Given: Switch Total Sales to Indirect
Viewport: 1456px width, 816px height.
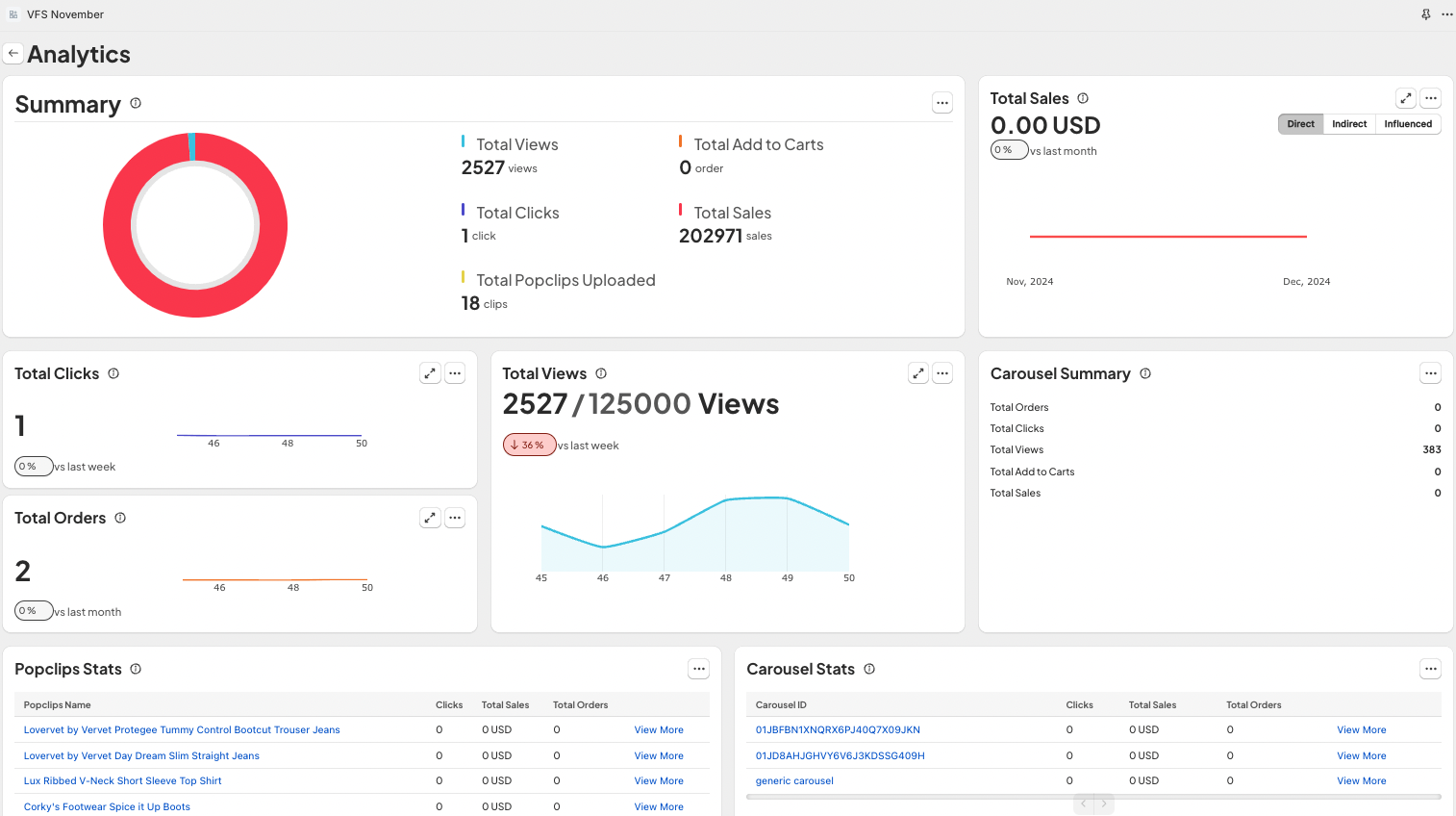Looking at the screenshot, I should (1349, 124).
